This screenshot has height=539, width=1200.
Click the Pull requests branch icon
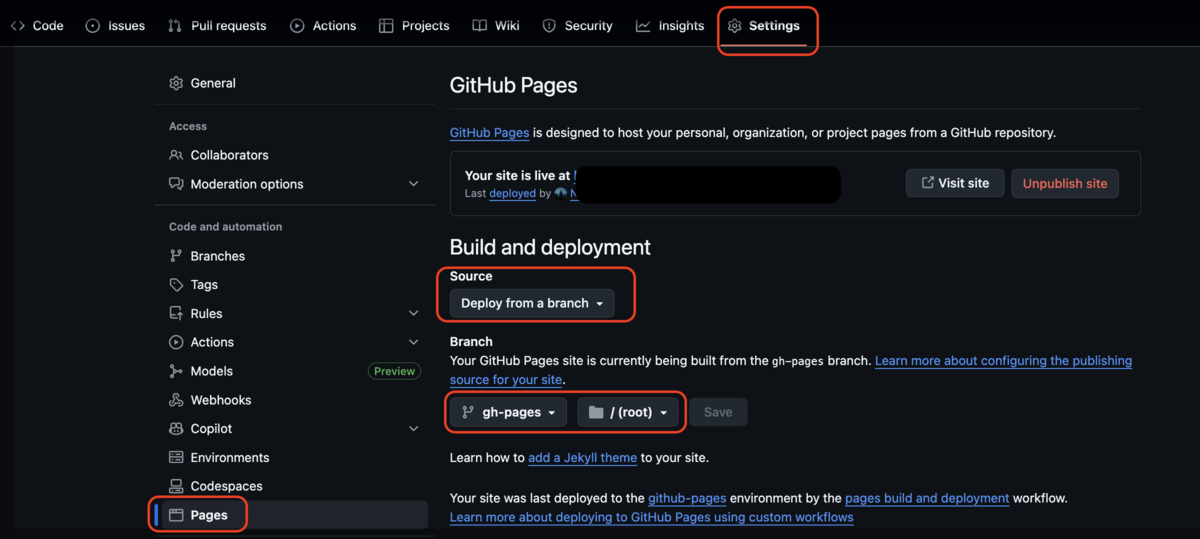coord(175,26)
